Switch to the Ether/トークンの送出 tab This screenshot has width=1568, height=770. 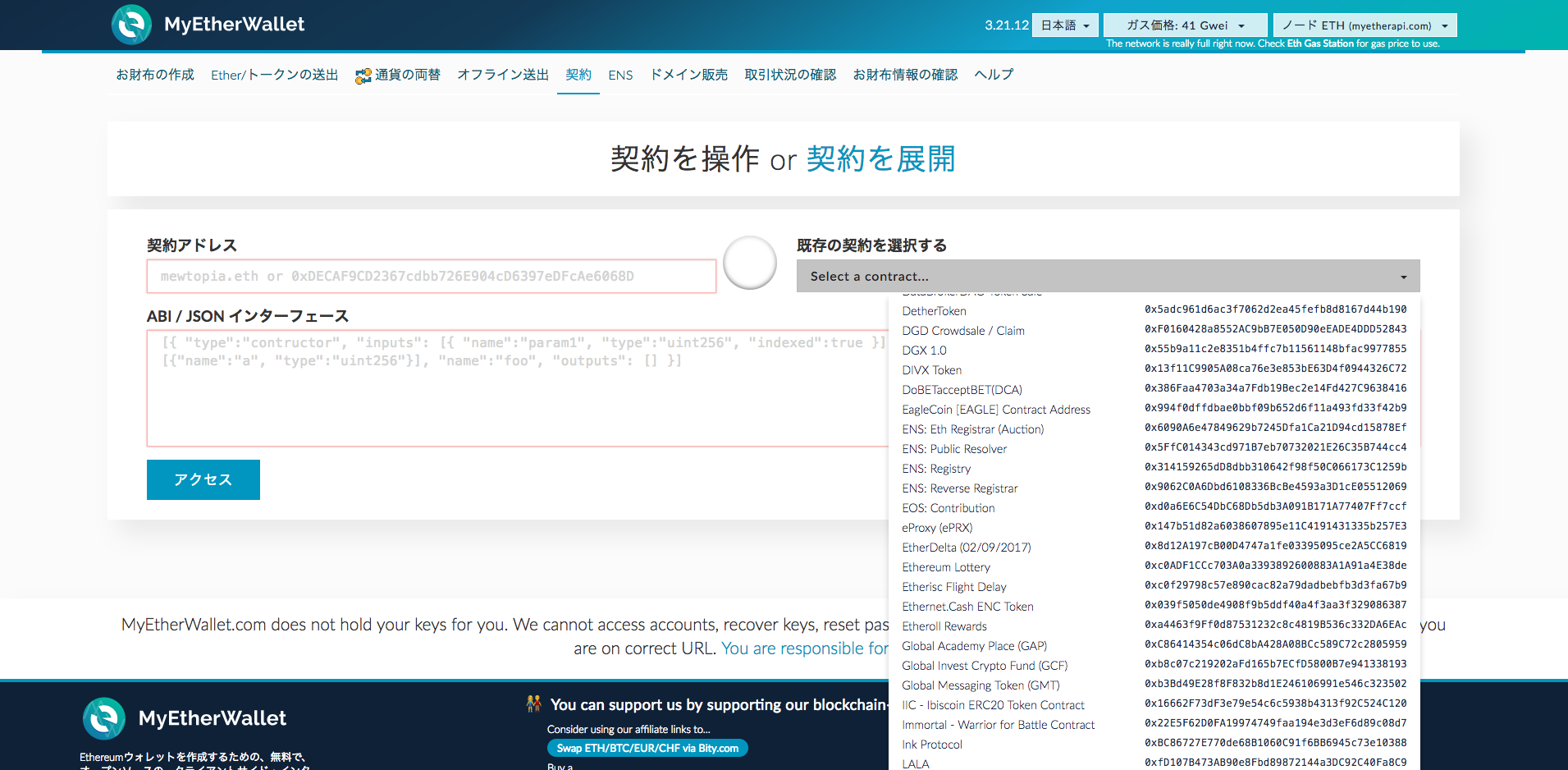274,75
